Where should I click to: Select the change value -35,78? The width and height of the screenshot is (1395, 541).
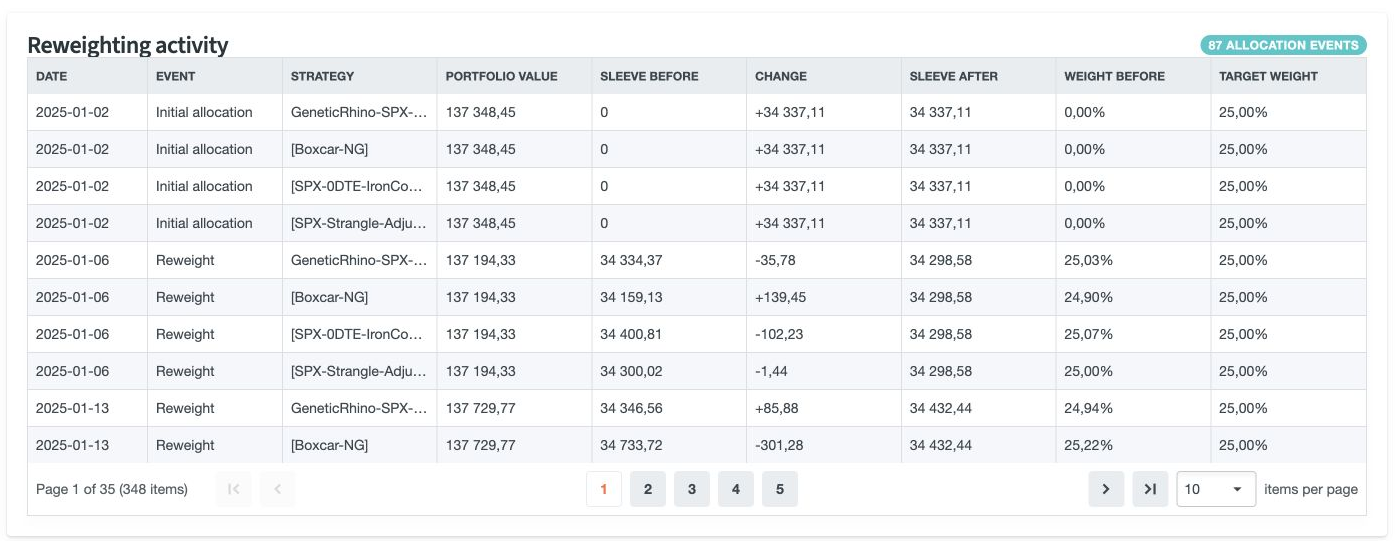coord(776,260)
